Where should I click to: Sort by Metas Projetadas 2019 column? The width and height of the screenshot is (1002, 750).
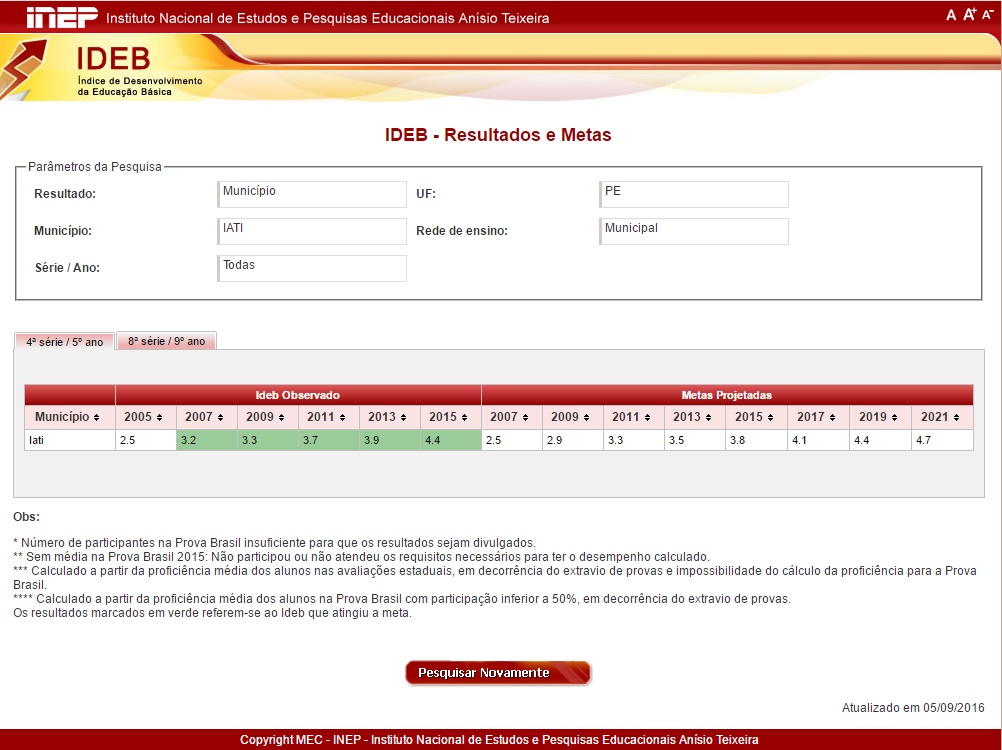point(881,417)
